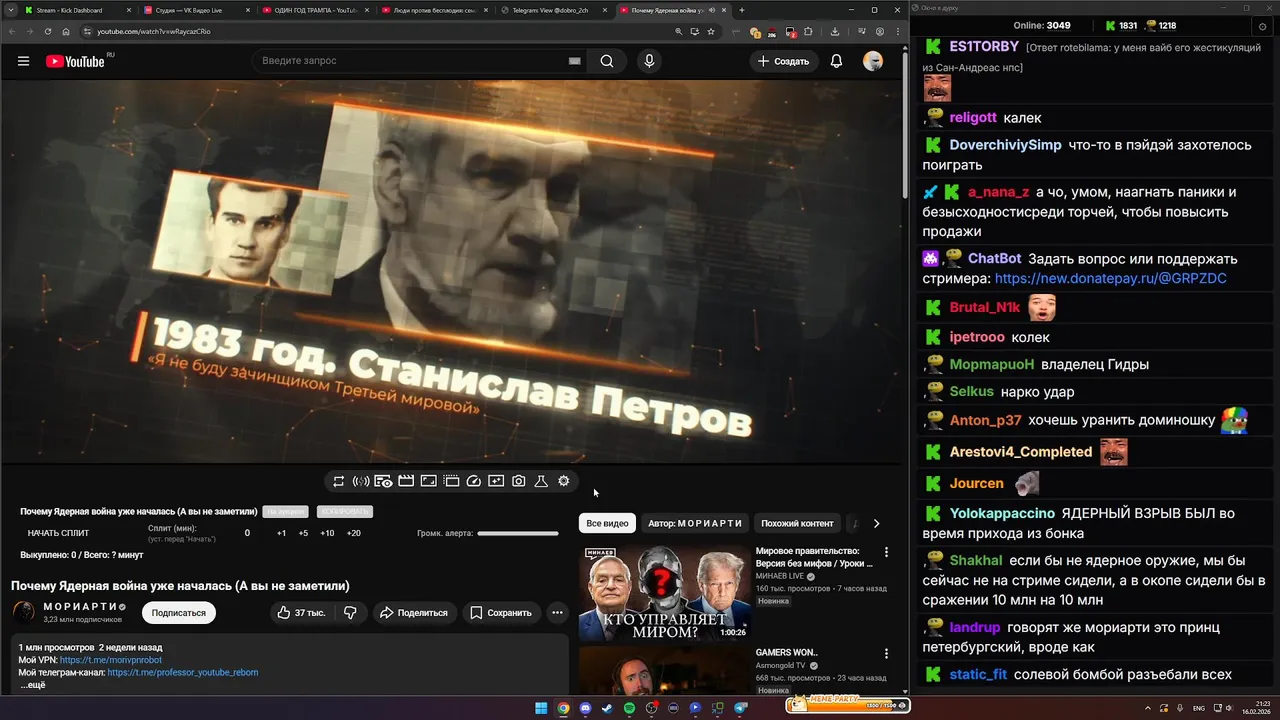Open Steam from the taskbar
Image resolution: width=1280 pixels, height=720 pixels.
607,708
